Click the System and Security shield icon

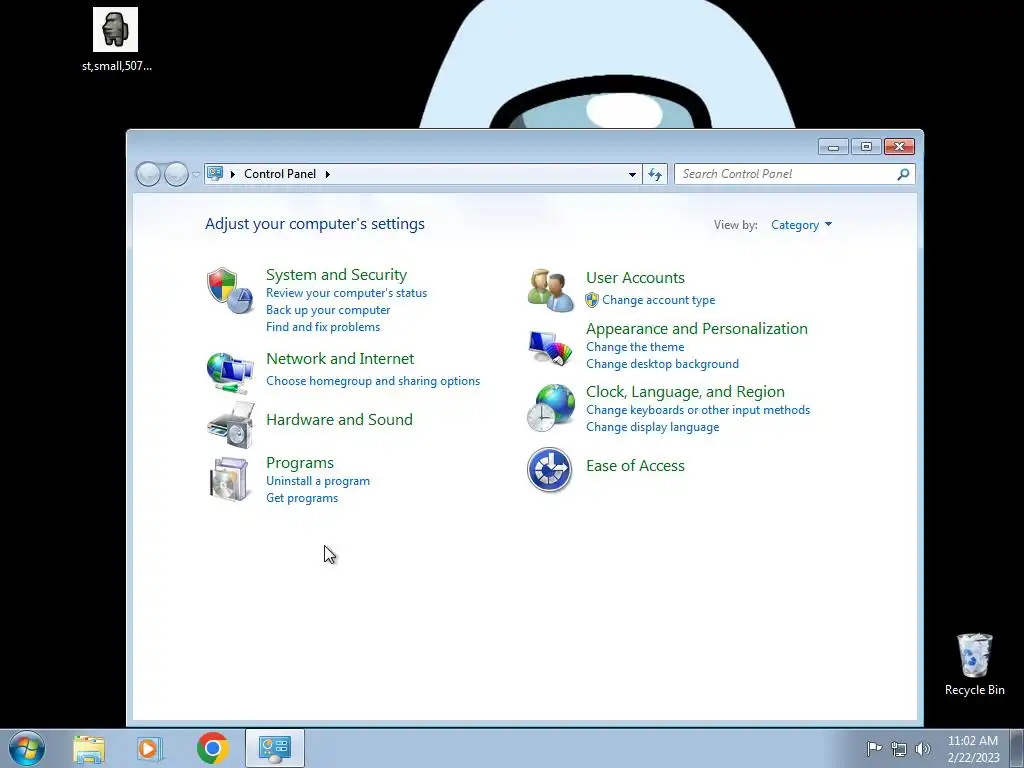click(230, 290)
